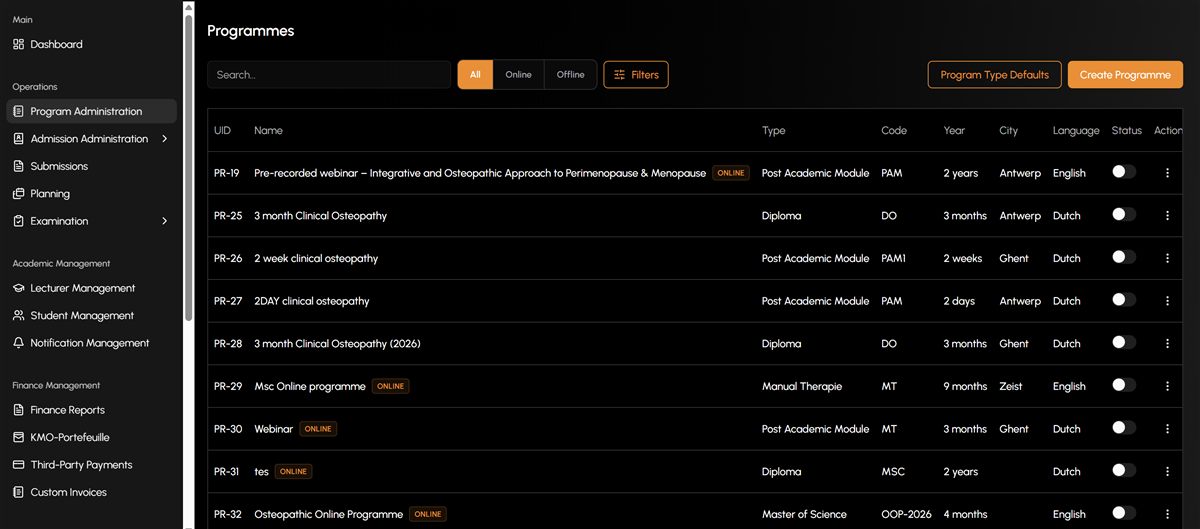Click programme name 3 month Clinical Osteopathy (2026)

tap(337, 344)
